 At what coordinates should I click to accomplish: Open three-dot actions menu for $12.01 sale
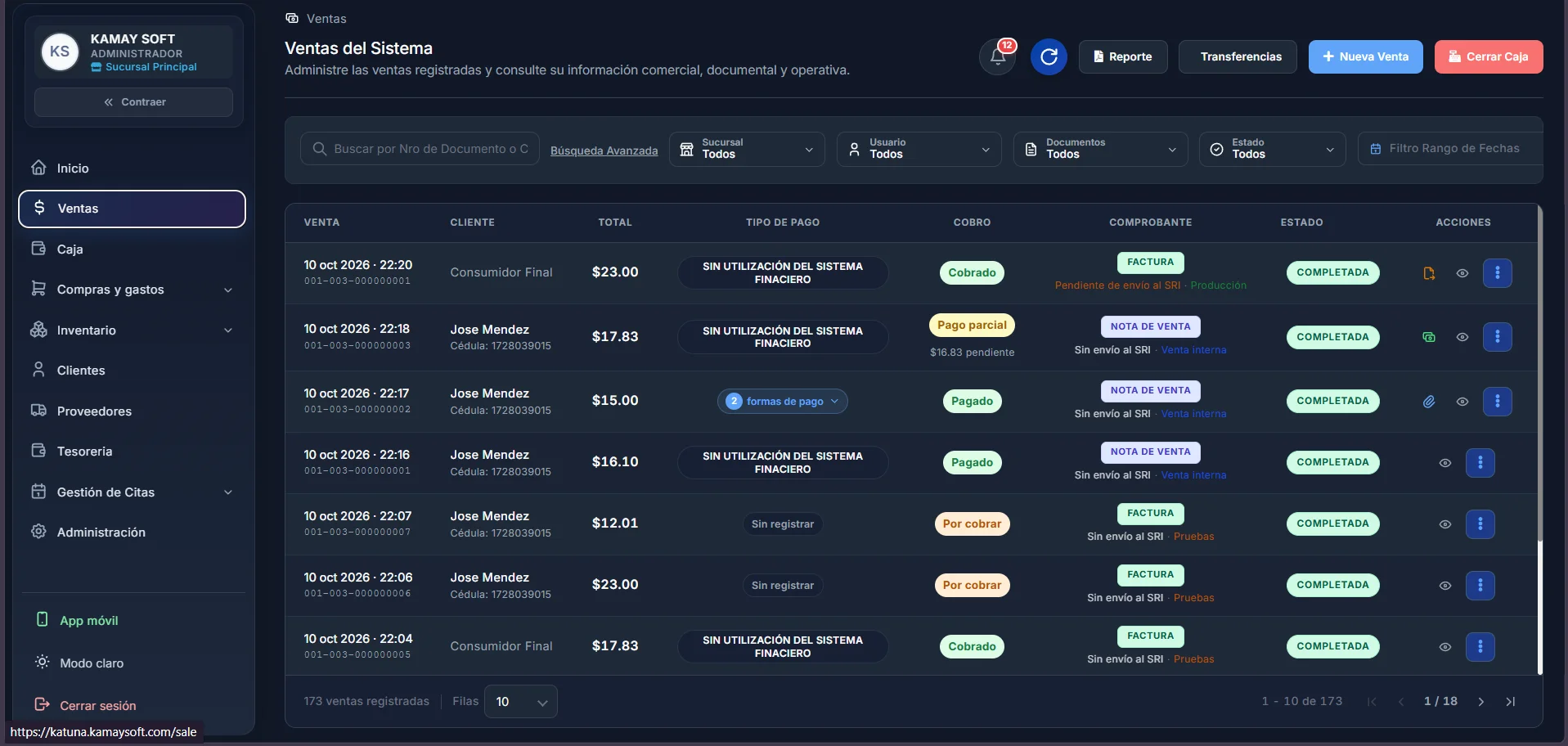tap(1480, 524)
